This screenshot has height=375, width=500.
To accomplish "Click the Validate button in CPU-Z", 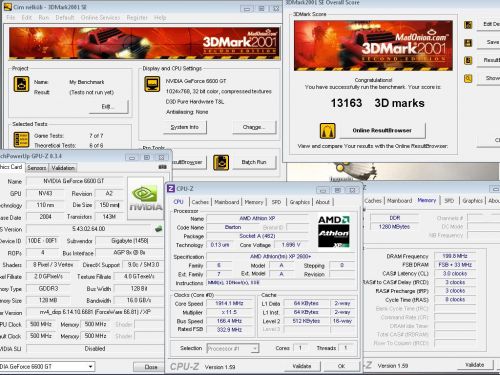I will click(302, 366).
